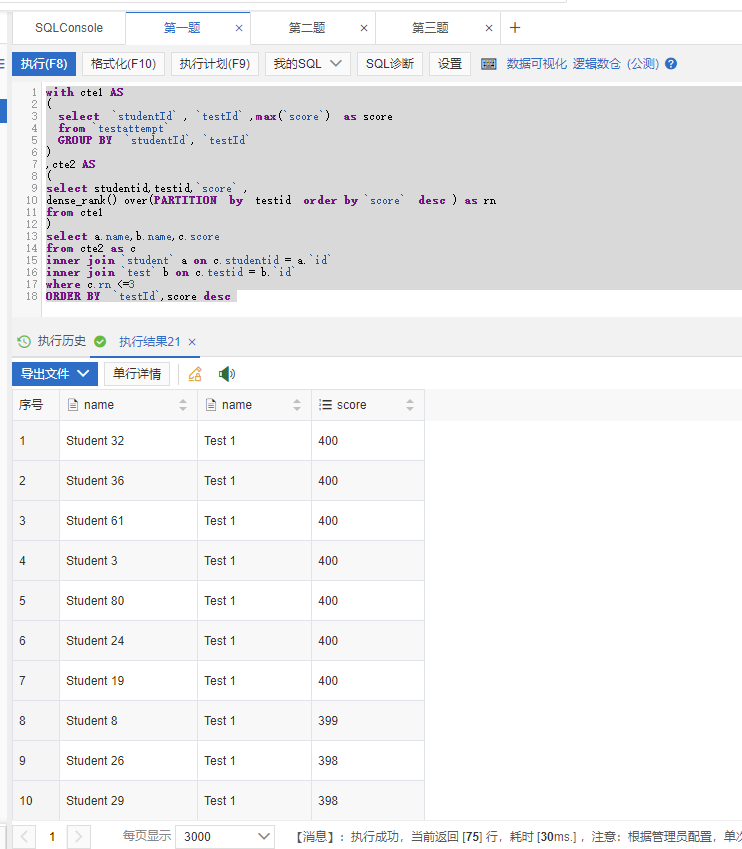Add a new SQL tab with plus icon
The width and height of the screenshot is (742, 849).
point(515,28)
